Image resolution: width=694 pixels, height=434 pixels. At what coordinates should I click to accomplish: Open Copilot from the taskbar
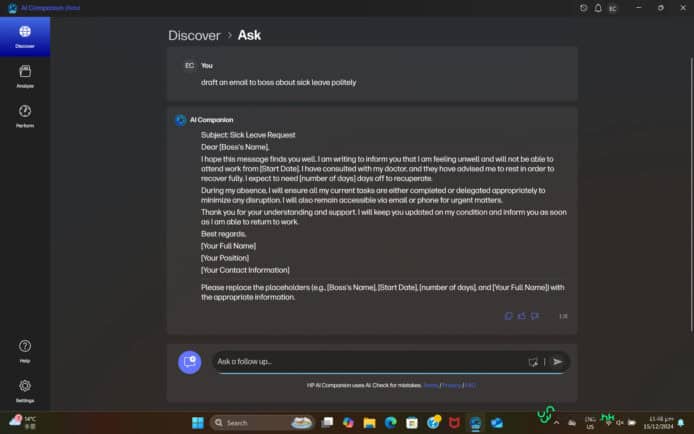[348, 423]
